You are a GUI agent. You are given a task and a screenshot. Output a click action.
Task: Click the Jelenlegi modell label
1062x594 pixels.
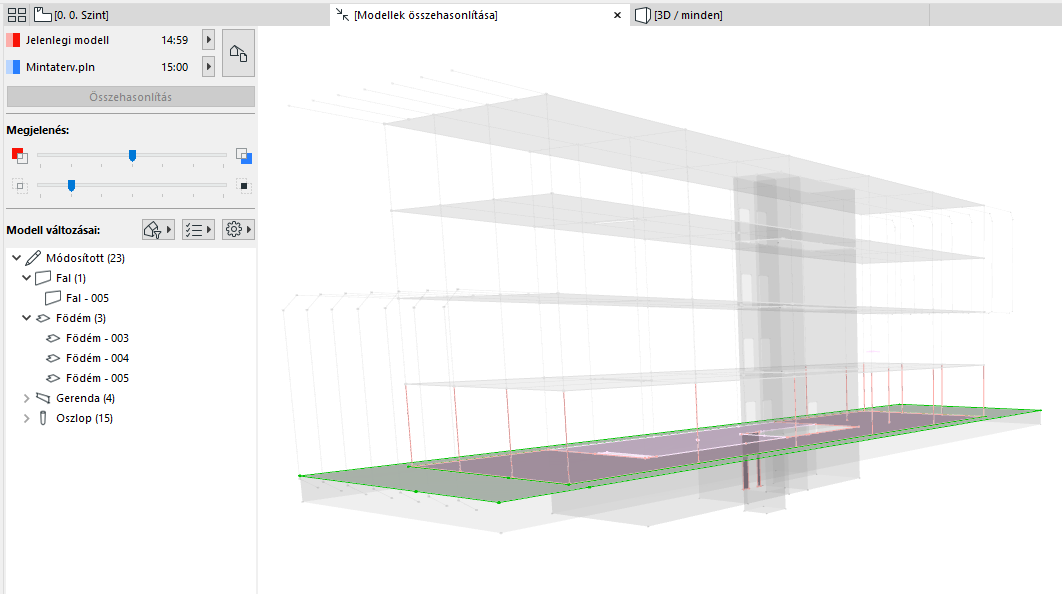[x=67, y=40]
